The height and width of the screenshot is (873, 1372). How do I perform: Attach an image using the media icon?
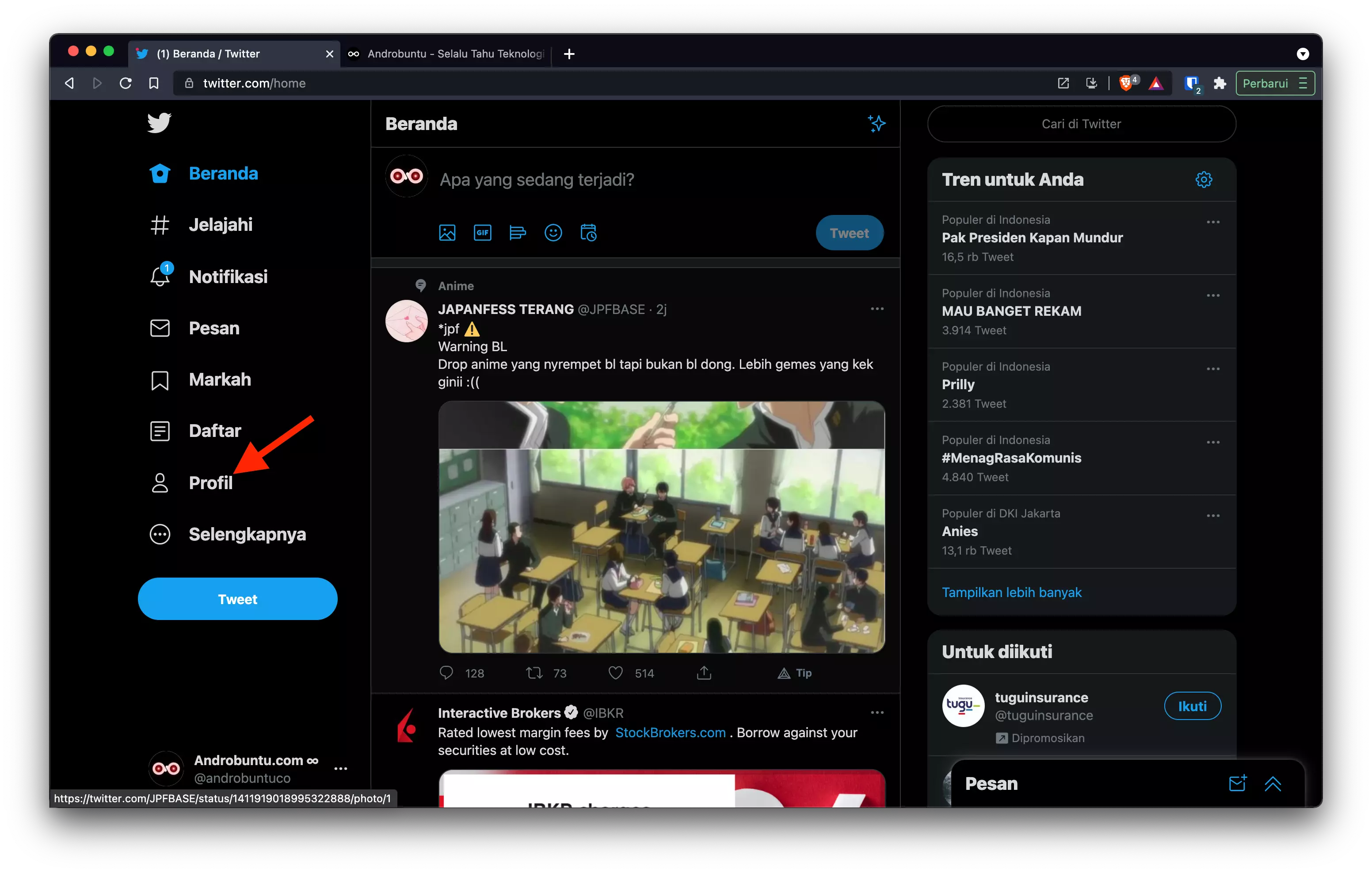click(447, 233)
